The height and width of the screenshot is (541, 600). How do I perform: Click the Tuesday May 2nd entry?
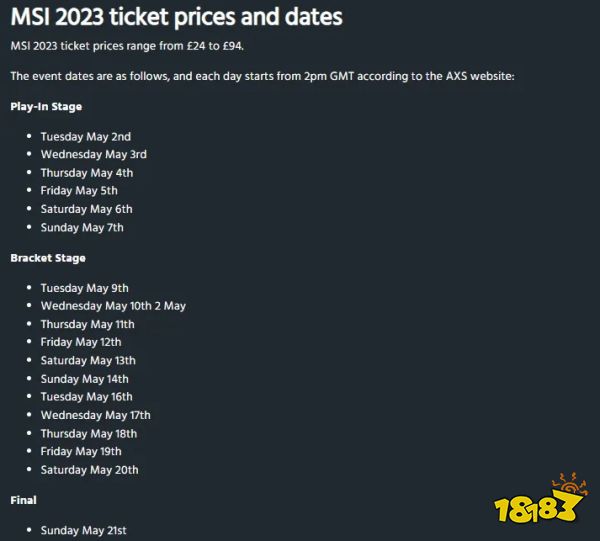coord(86,137)
